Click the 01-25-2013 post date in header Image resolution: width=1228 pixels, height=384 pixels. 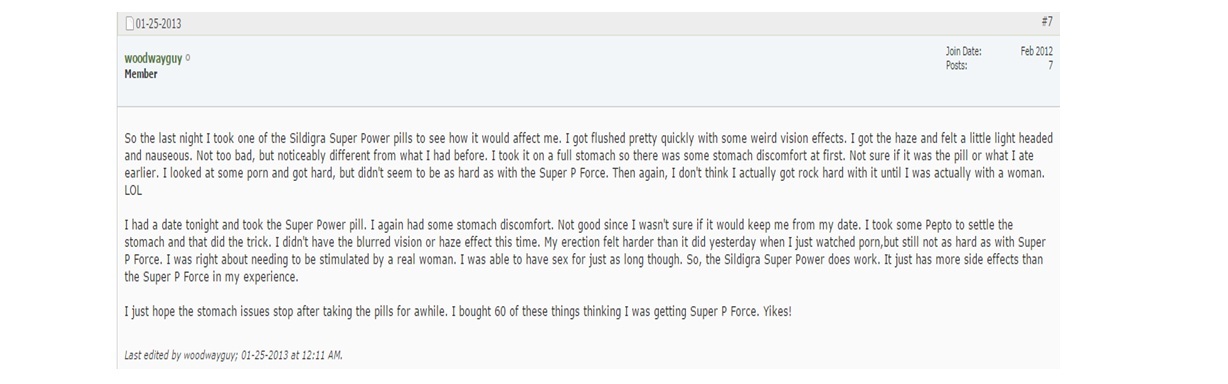point(158,24)
